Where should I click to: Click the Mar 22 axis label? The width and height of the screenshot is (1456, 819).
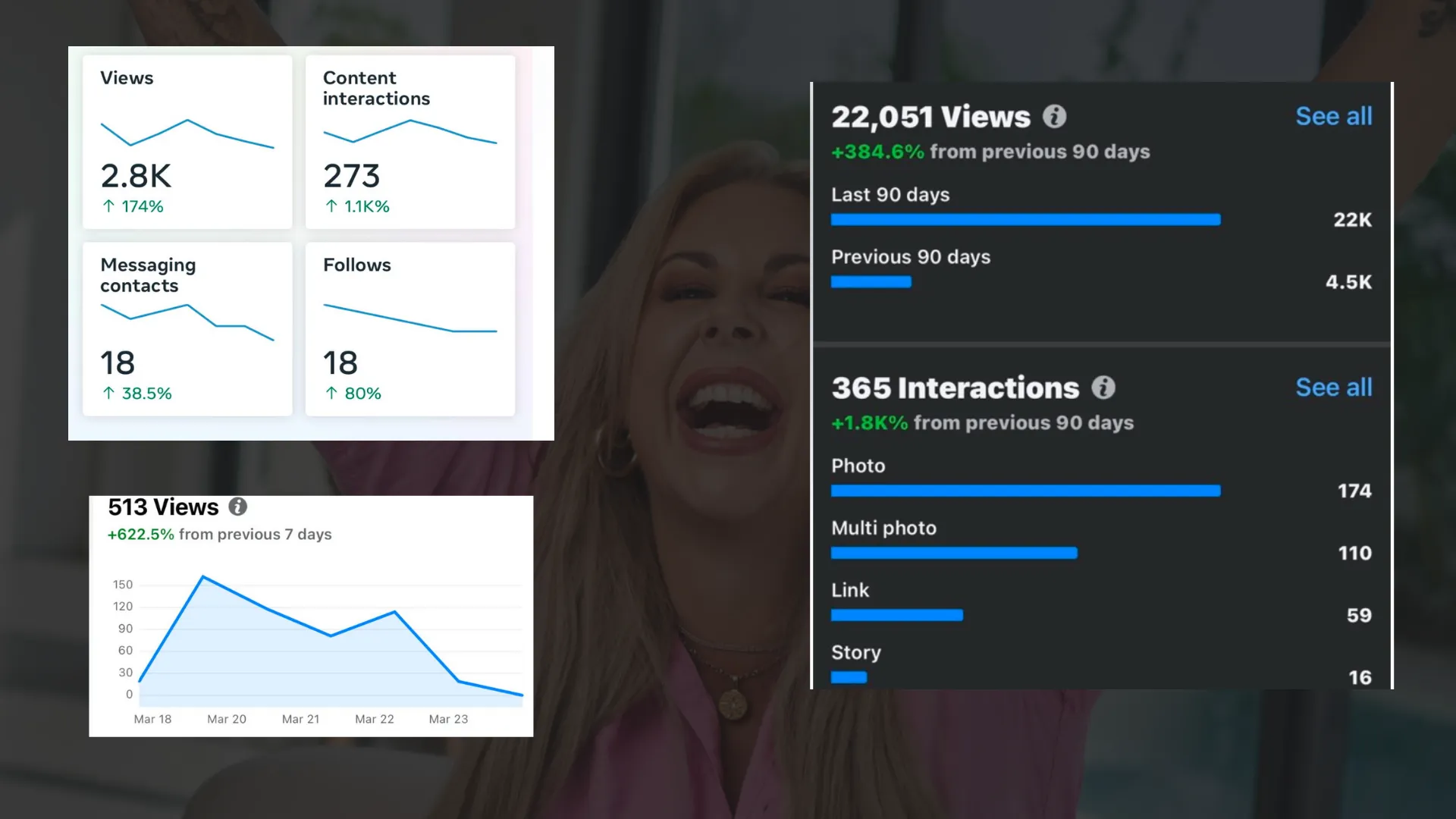375,719
